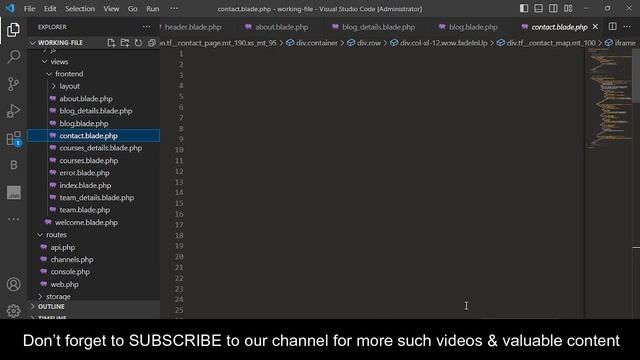Viewport: 640px width, 360px height.
Task: Open console.php in routes
Action: (70, 272)
